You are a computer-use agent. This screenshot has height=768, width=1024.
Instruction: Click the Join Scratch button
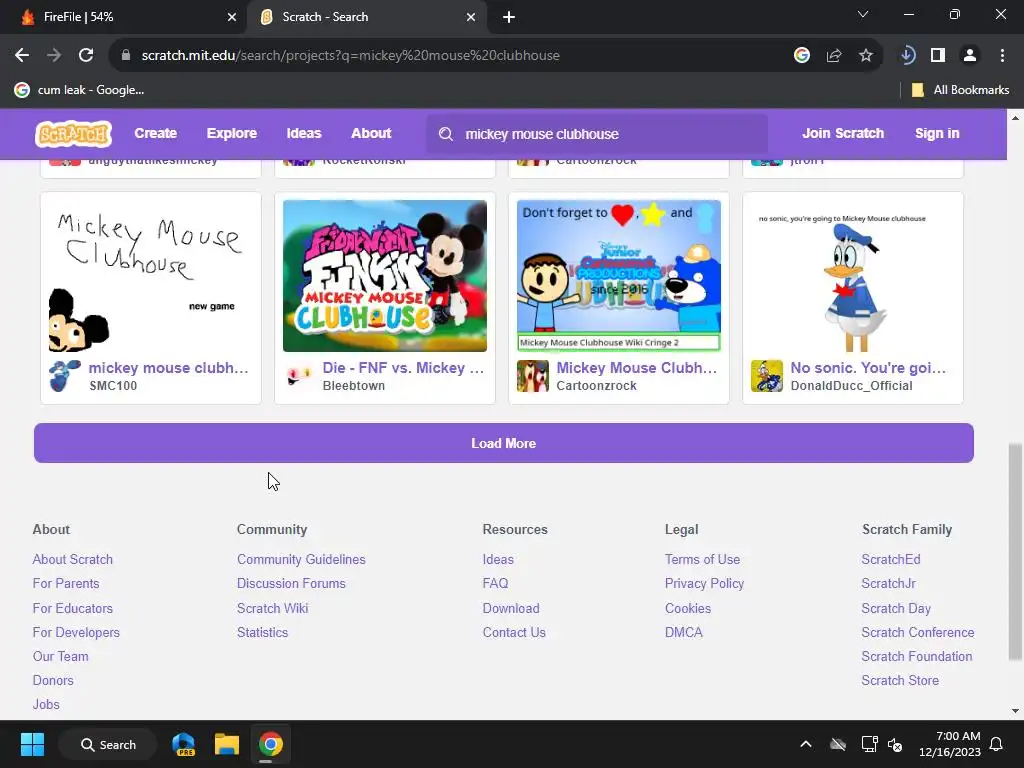point(843,133)
